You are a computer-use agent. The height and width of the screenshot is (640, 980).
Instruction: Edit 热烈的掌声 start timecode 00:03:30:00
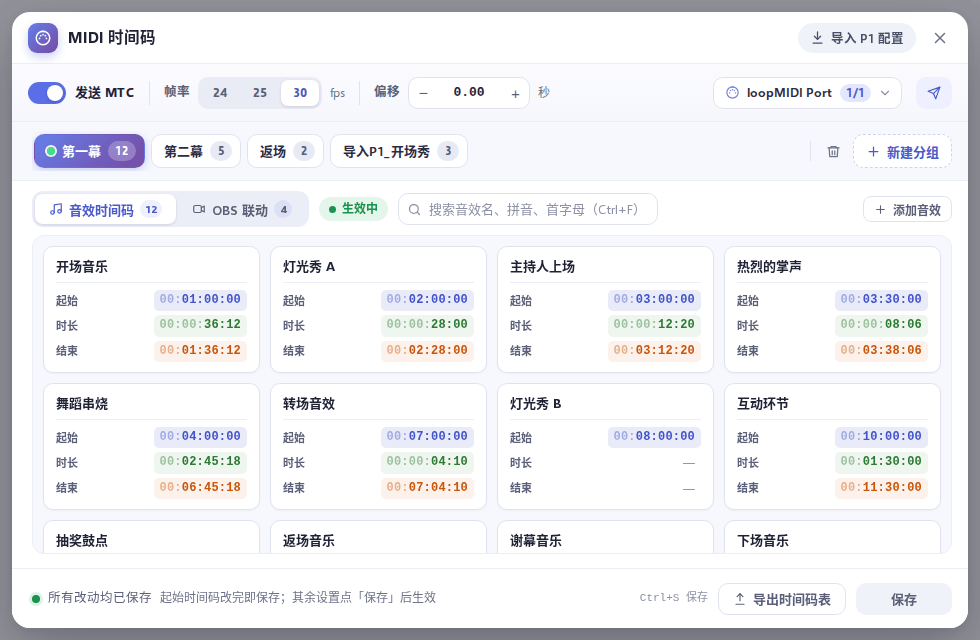[x=881, y=299]
